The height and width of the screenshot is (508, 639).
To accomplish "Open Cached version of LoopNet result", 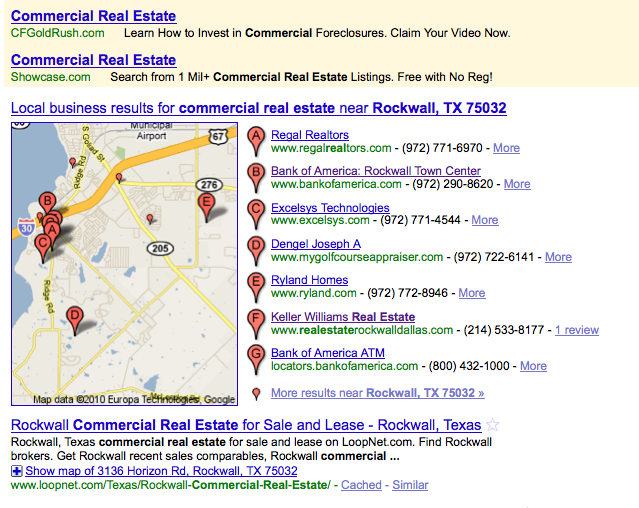I will coord(361,485).
